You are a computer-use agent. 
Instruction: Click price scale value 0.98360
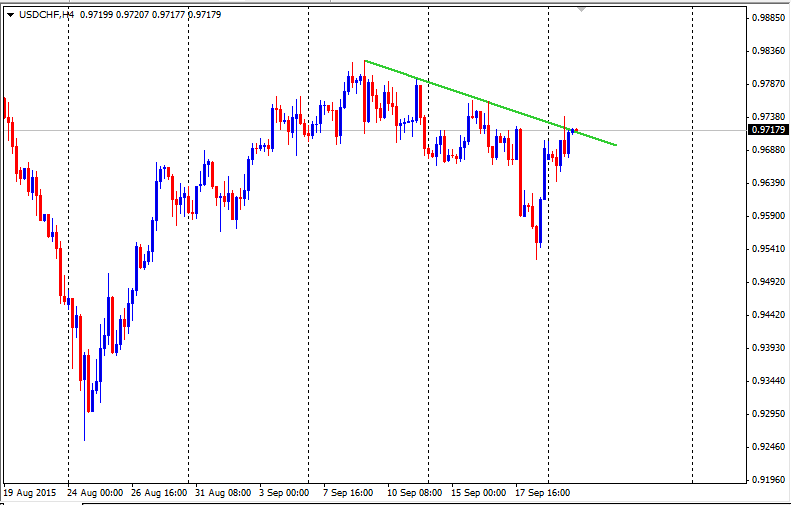pos(768,50)
